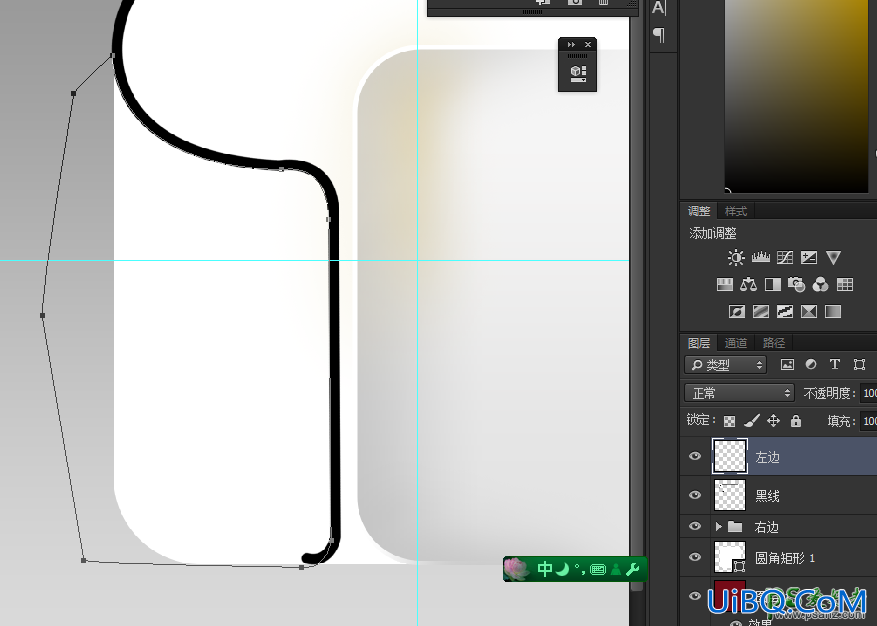This screenshot has height=626, width=877.
Task: Add a Levels adjustment layer
Action: (761, 257)
